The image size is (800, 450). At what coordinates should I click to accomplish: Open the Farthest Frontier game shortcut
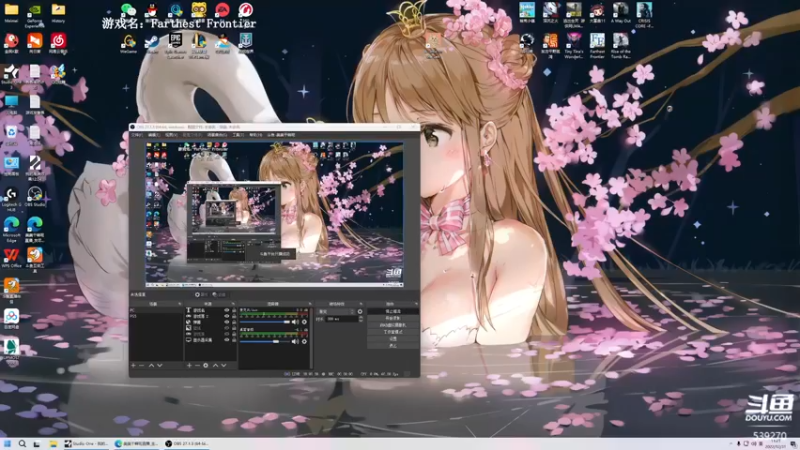click(597, 45)
